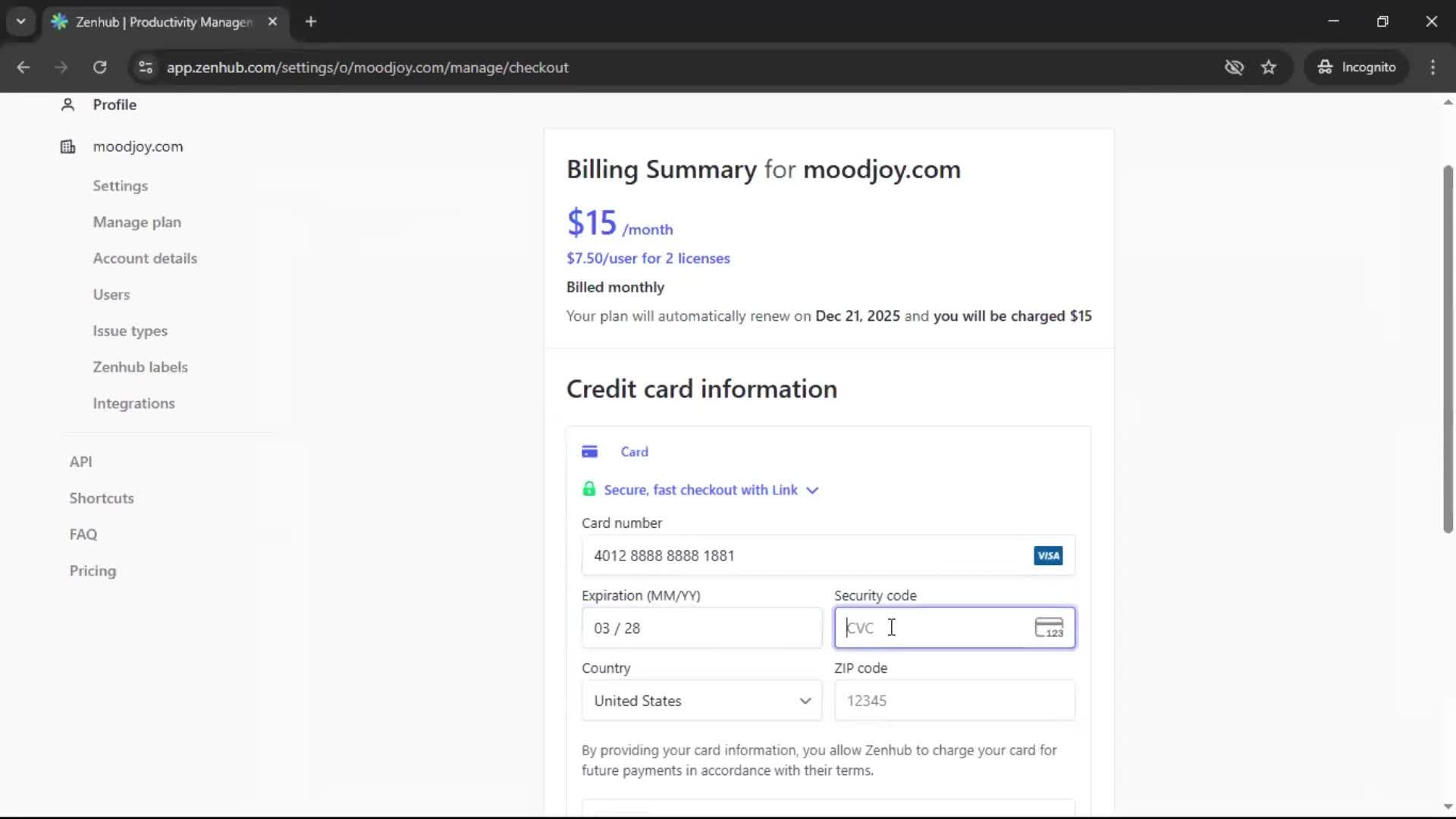Open Manage plan in the sidebar
Screen dimensions: 1456x819
pos(137,222)
